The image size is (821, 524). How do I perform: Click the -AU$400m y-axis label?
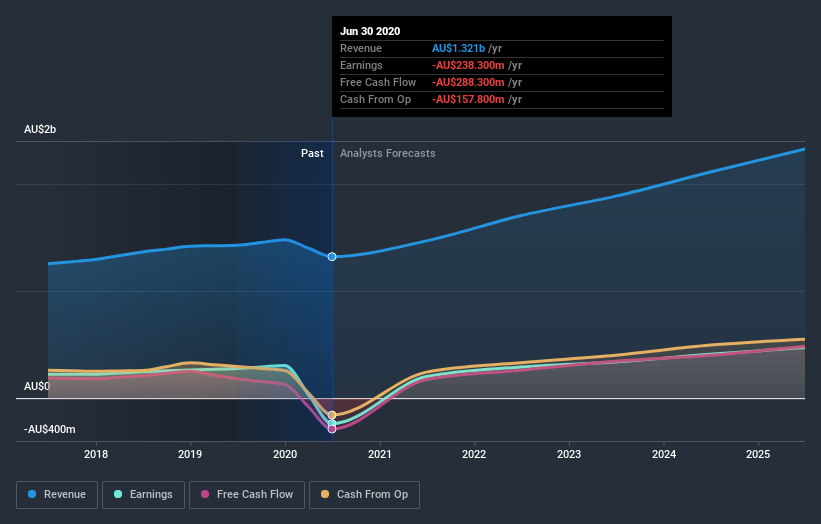(x=50, y=429)
